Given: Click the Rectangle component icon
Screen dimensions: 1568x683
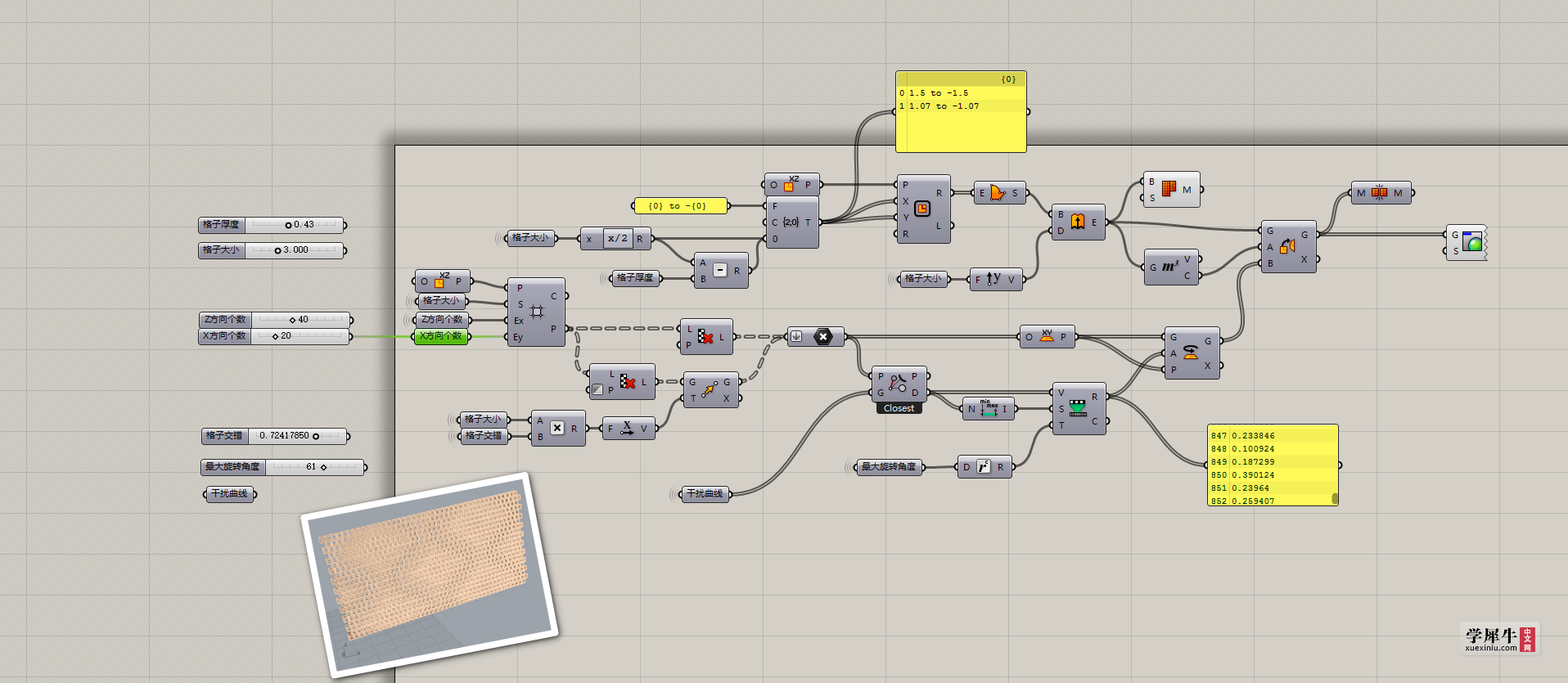Looking at the screenshot, I should (922, 209).
